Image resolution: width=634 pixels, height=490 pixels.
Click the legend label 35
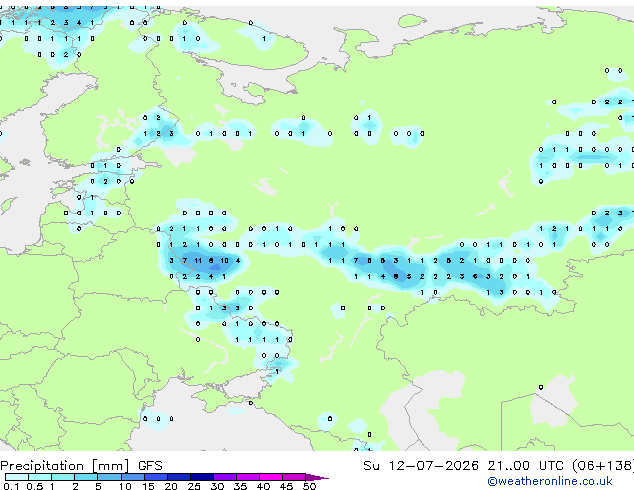tap(240, 486)
